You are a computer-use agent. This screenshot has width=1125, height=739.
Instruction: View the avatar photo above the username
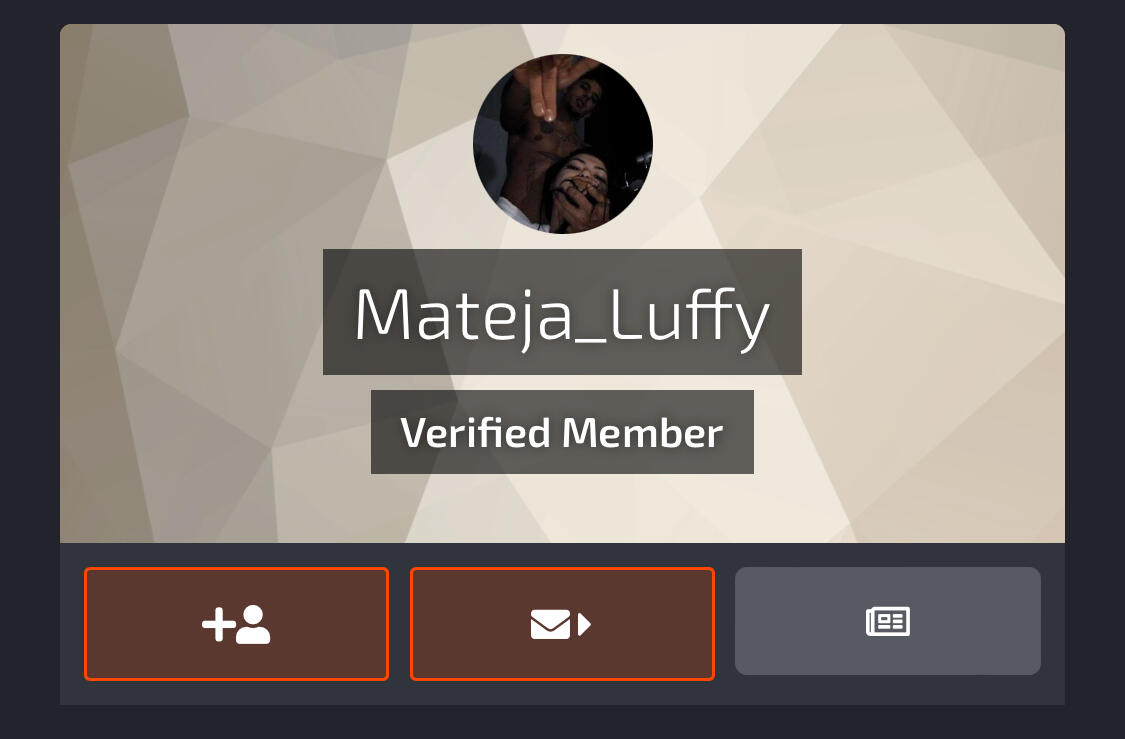pyautogui.click(x=562, y=144)
